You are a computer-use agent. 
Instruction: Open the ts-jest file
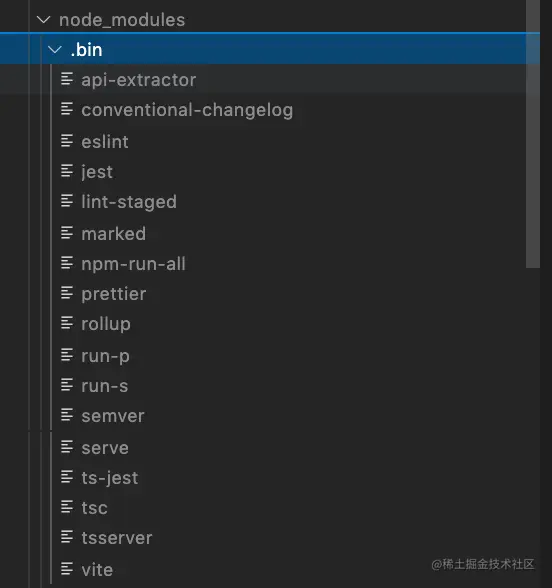tap(110, 478)
